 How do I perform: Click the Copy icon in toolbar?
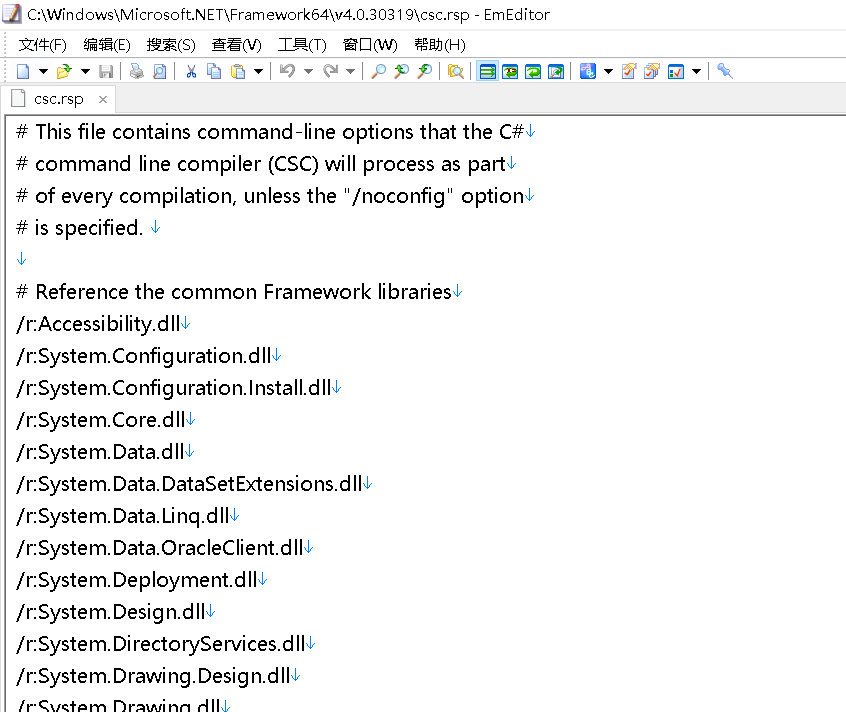point(214,71)
